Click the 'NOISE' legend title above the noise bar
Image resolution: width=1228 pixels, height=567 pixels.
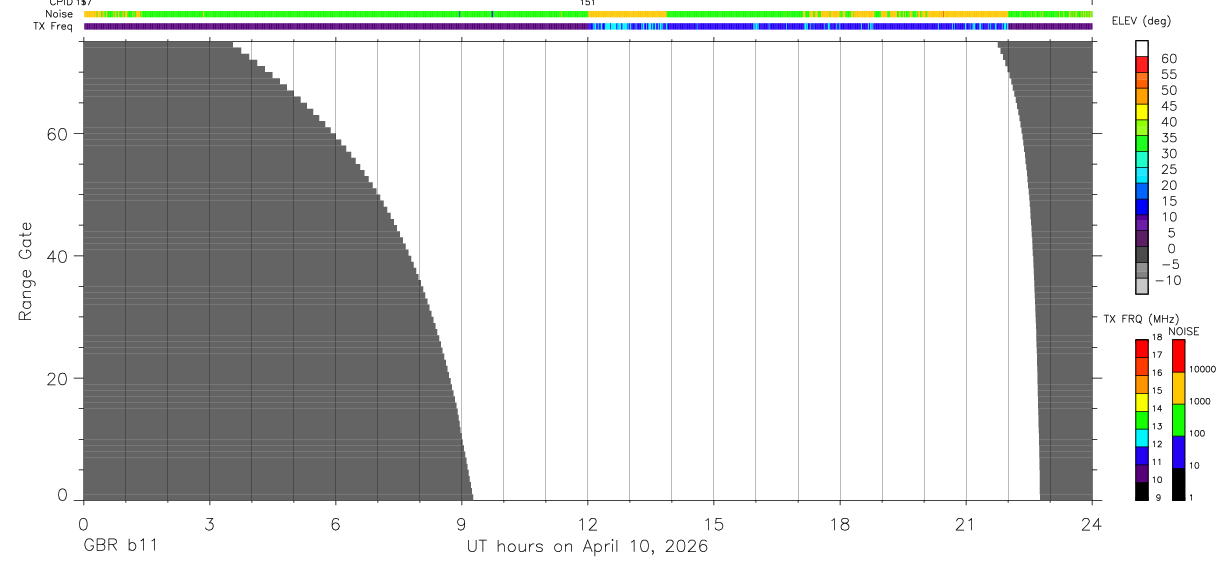[x=1183, y=331]
